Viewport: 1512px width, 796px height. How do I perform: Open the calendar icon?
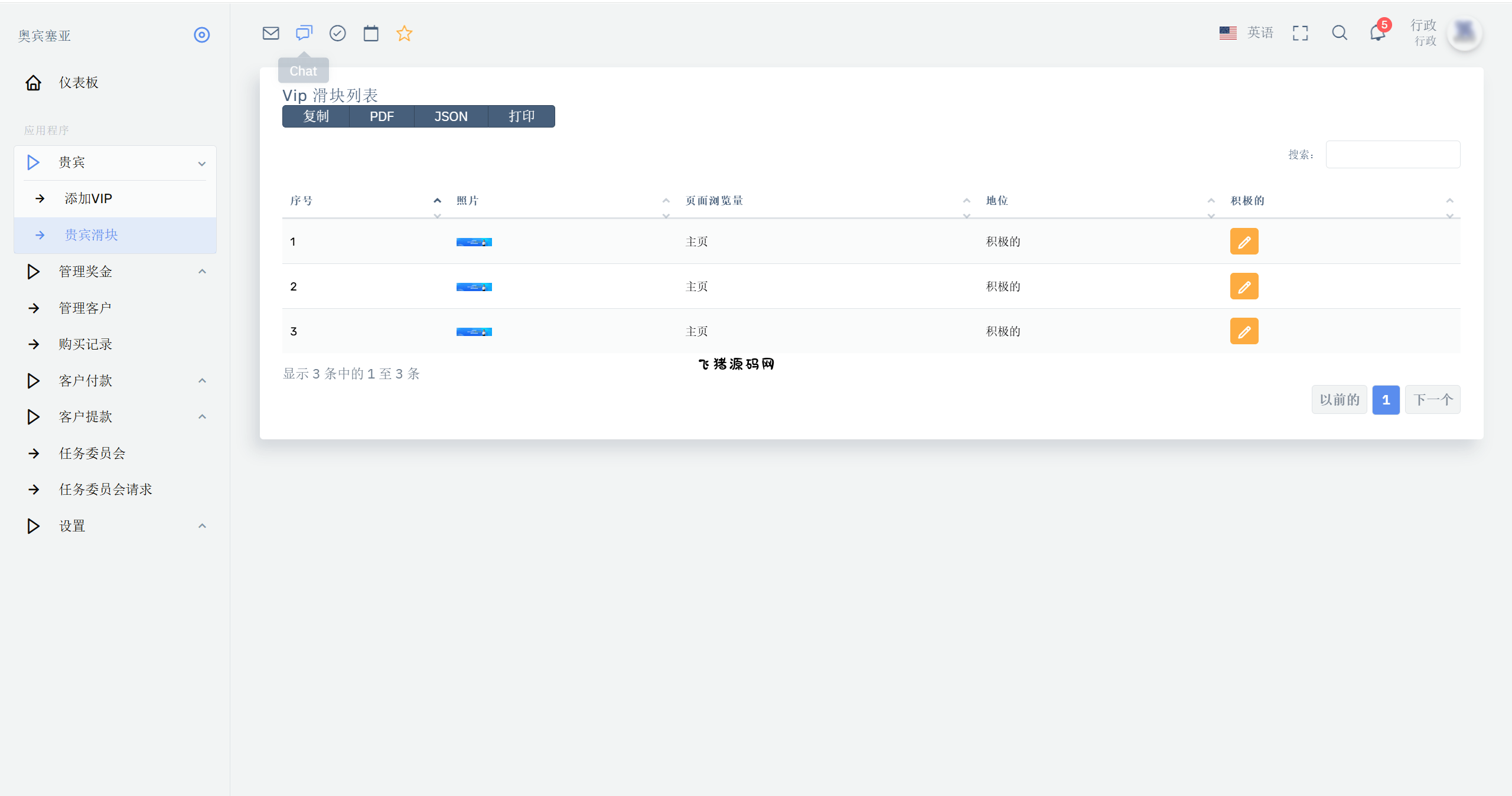pos(371,33)
